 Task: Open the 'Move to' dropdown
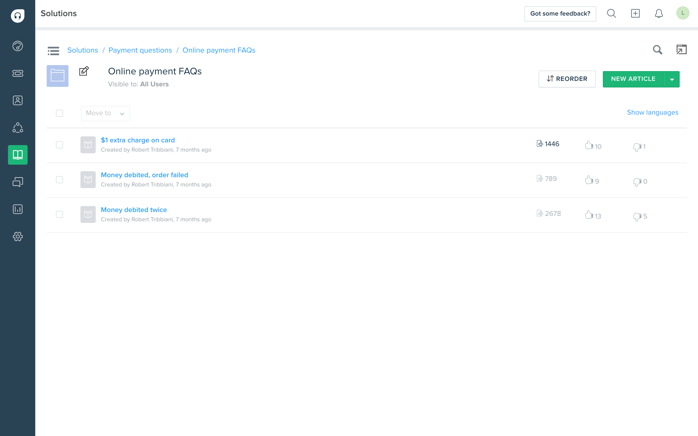coord(105,113)
